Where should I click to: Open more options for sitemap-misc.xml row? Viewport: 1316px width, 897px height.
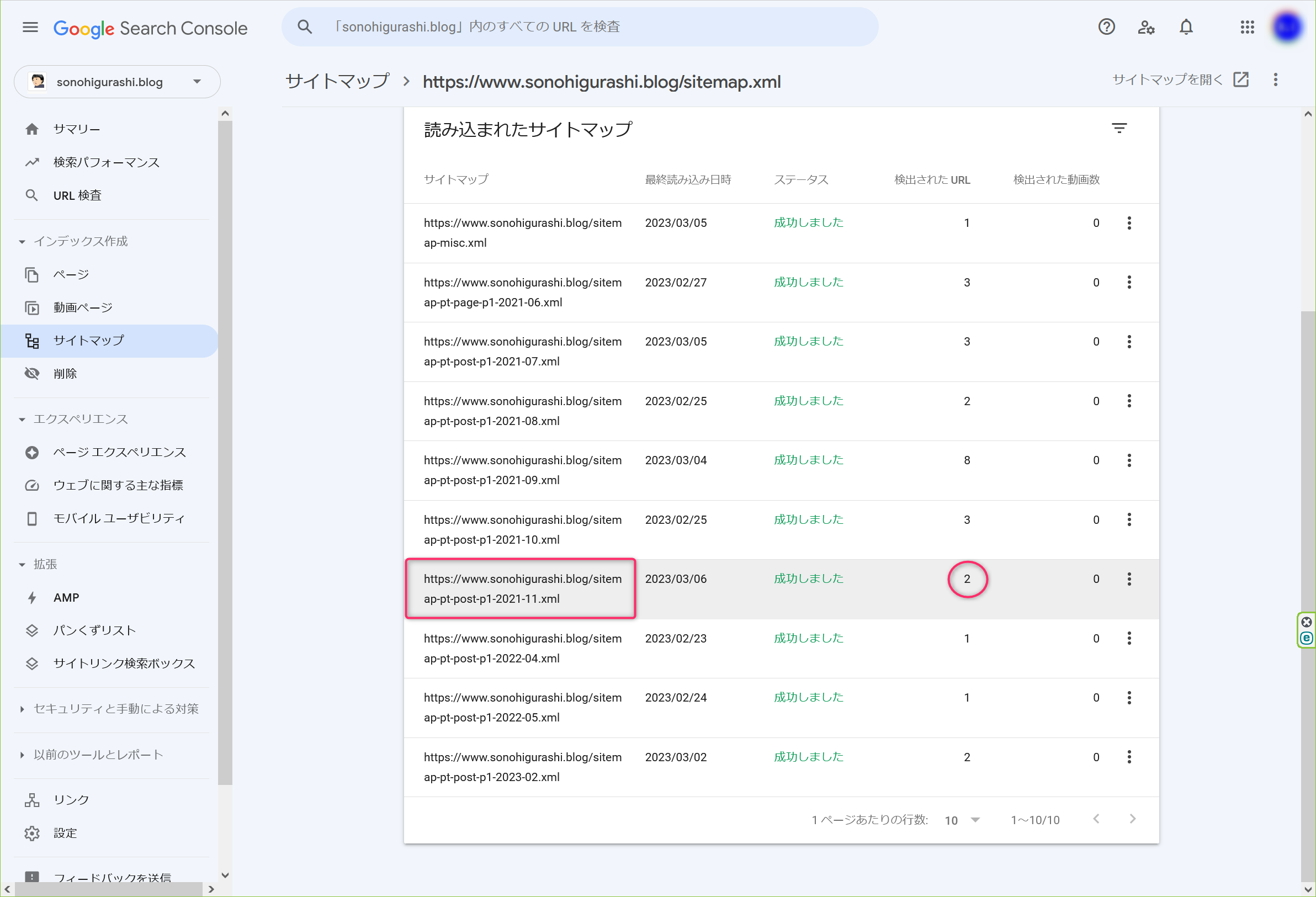pos(1128,223)
